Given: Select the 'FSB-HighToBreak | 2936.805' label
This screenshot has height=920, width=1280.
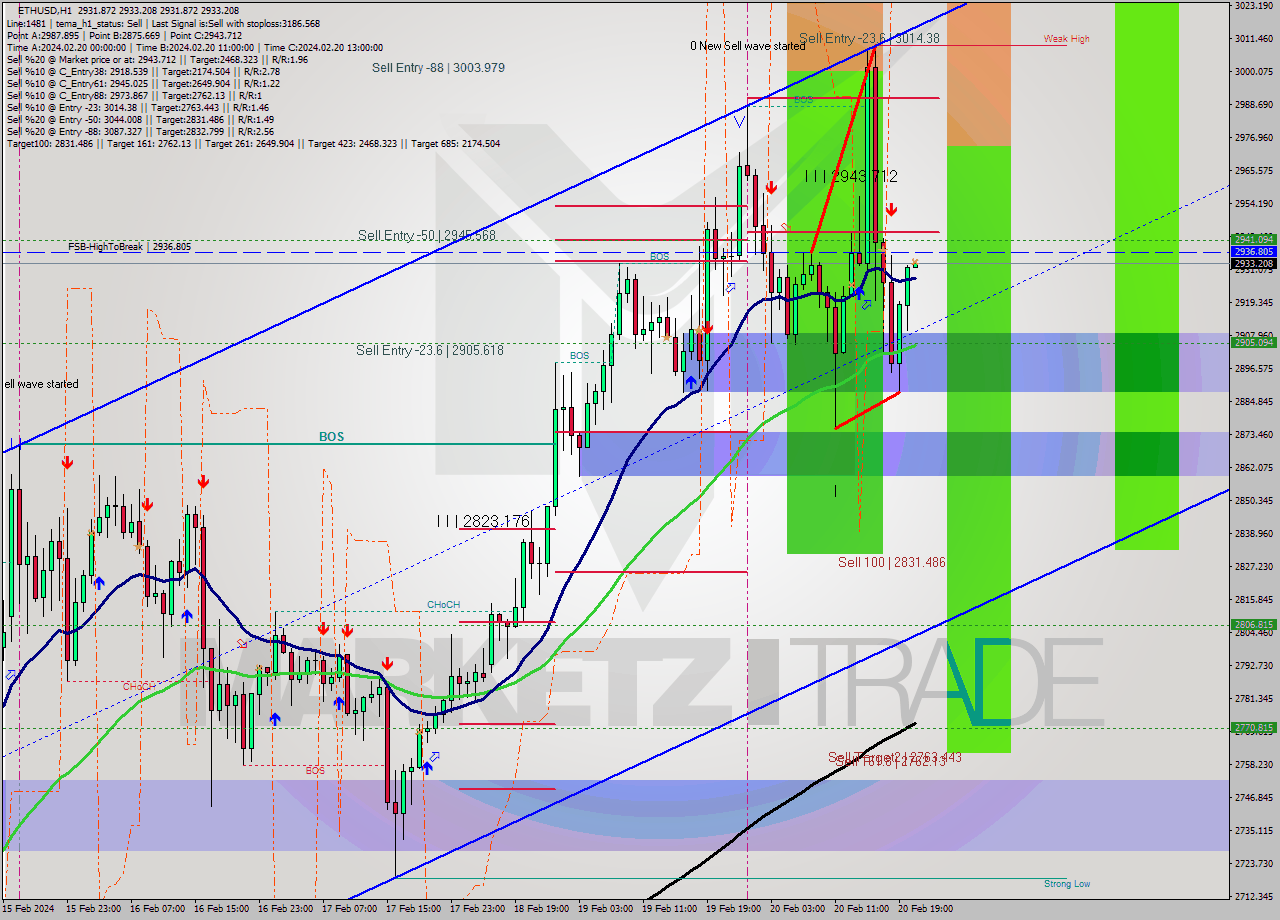Looking at the screenshot, I should 129,246.
